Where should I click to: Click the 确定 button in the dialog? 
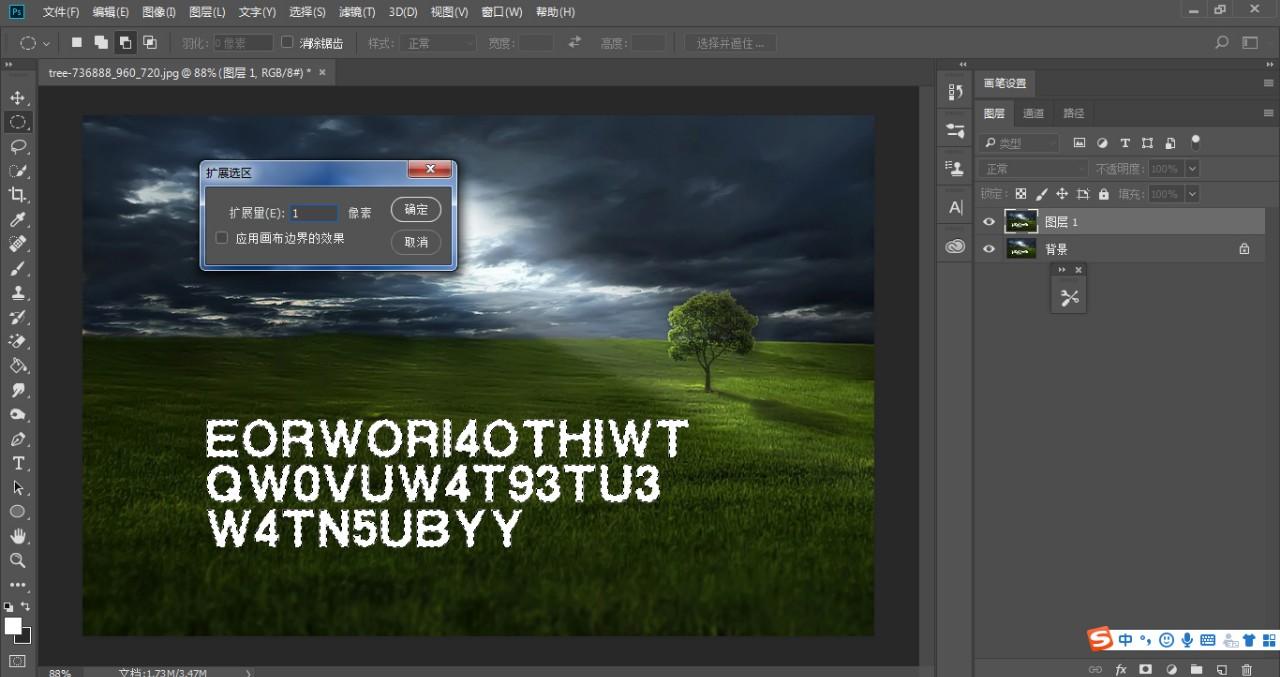(416, 209)
